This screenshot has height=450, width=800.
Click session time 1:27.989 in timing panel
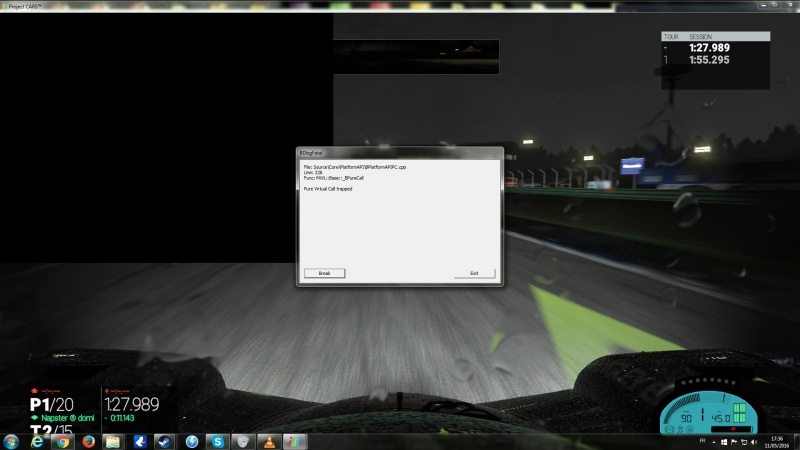(x=709, y=48)
